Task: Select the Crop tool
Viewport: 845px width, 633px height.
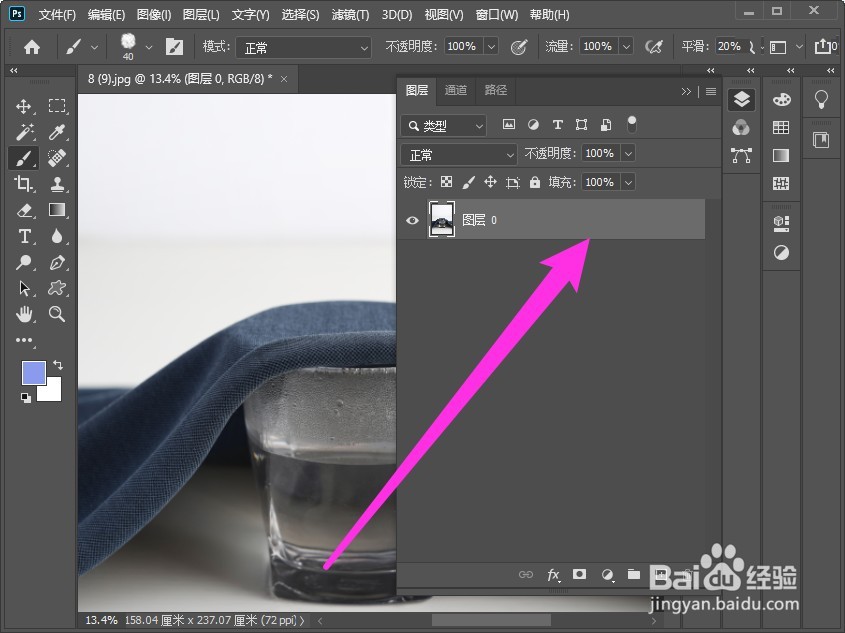Action: click(x=23, y=184)
